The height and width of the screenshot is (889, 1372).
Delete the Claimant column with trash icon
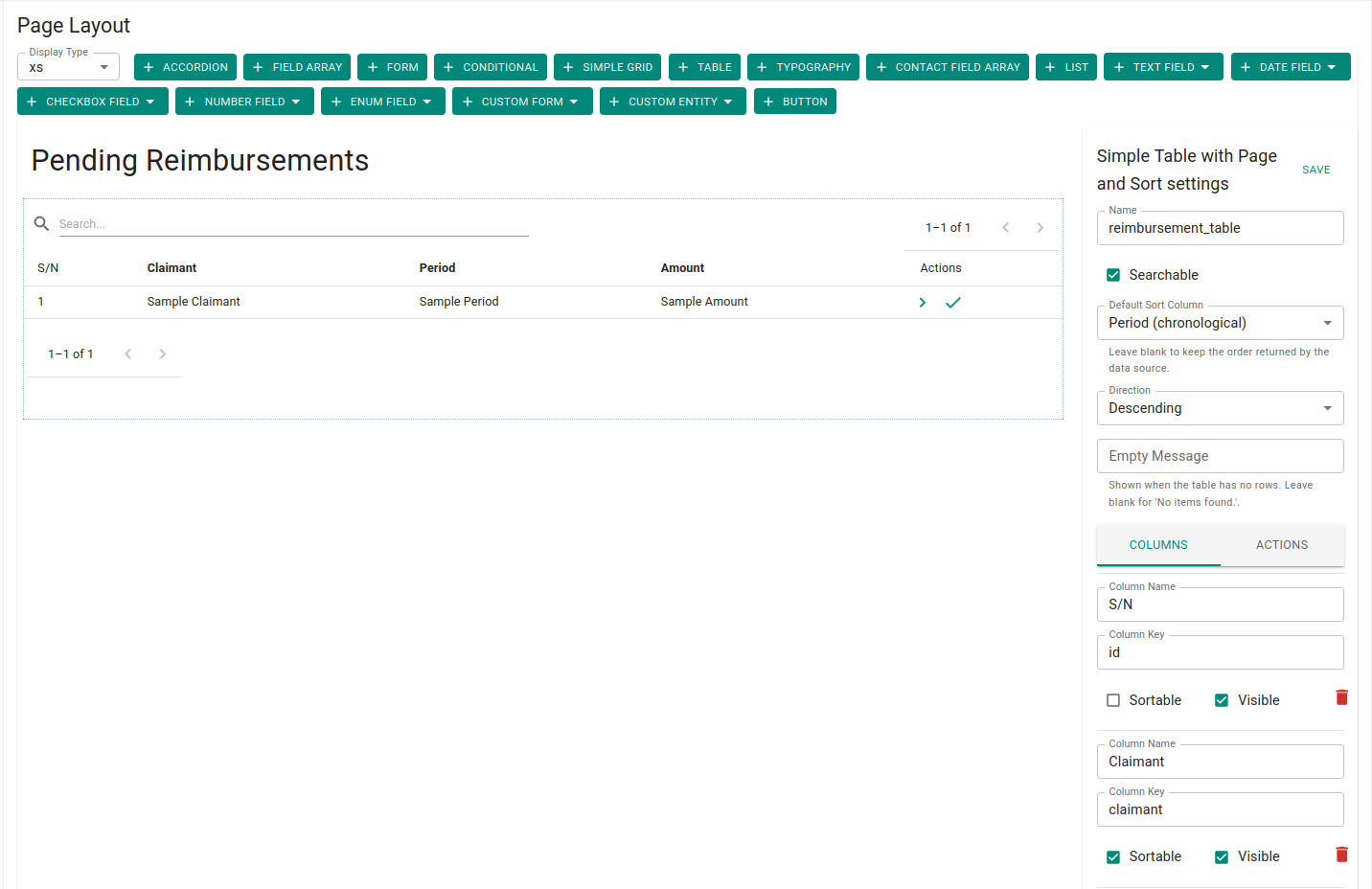(x=1342, y=855)
